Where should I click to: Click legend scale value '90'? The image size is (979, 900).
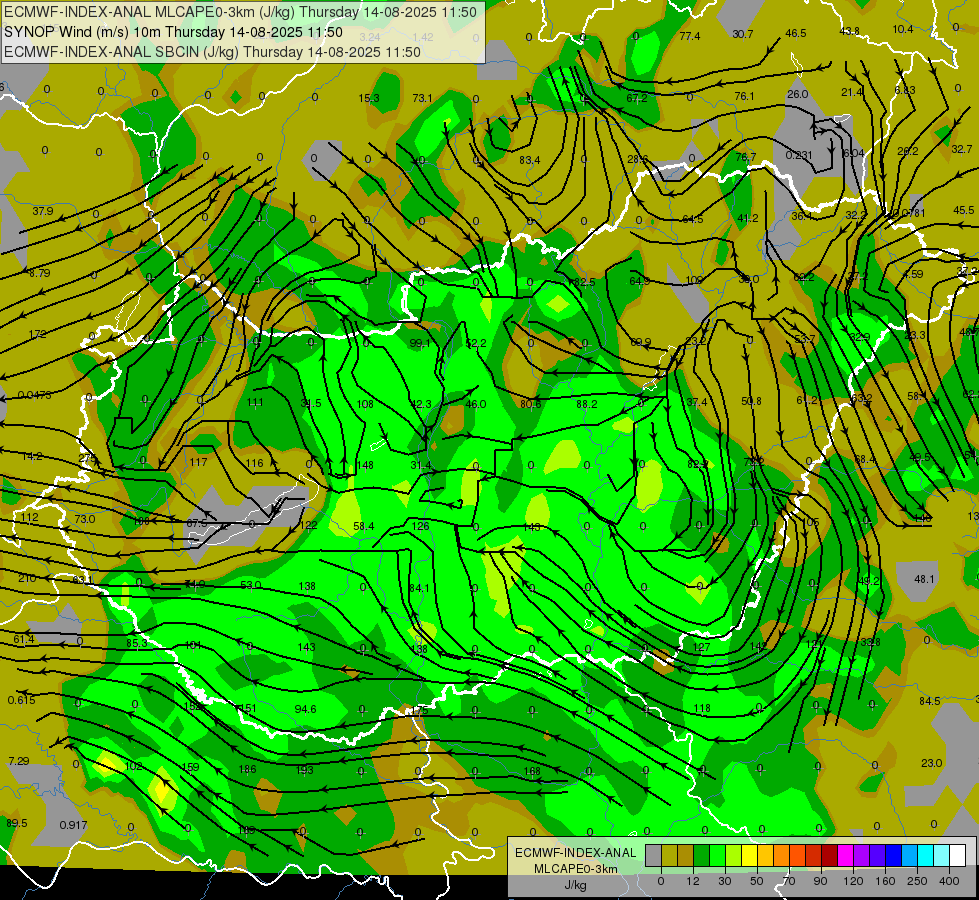(820, 881)
